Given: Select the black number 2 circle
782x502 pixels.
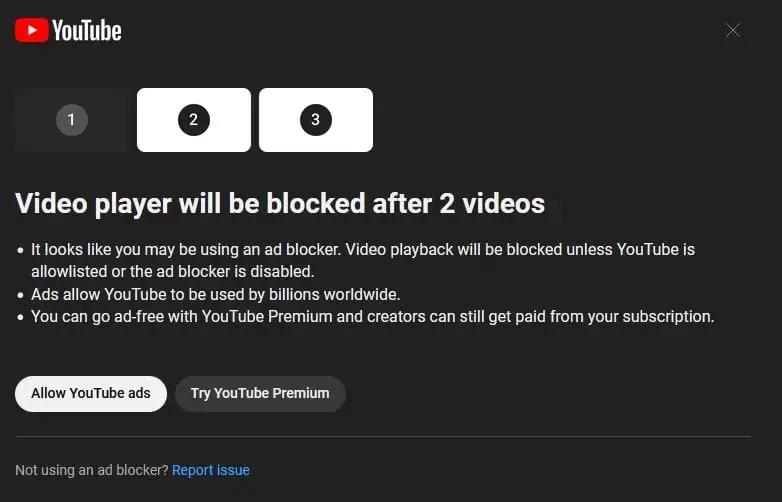Looking at the screenshot, I should (194, 120).
